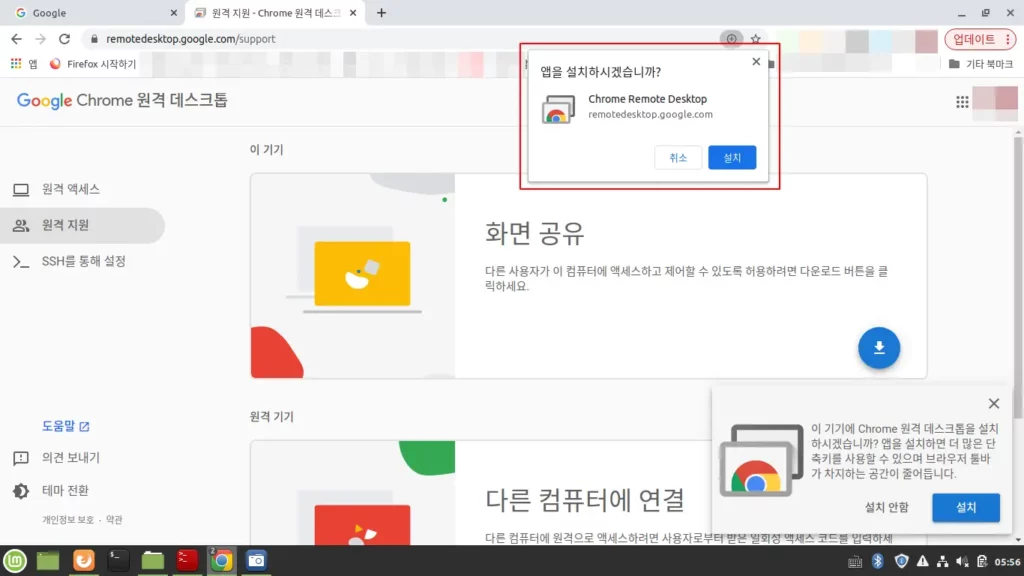
Task: Click the warning triangle tray icon
Action: click(x=922, y=561)
